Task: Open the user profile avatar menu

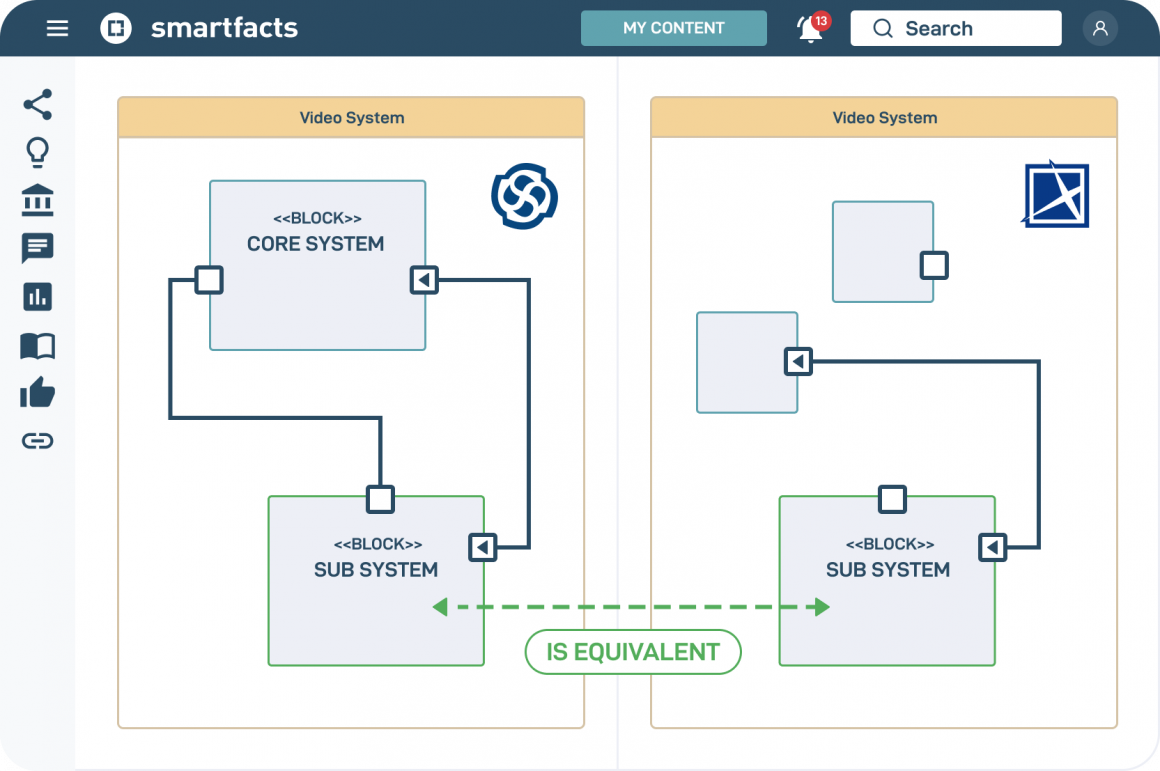Action: pos(1100,28)
